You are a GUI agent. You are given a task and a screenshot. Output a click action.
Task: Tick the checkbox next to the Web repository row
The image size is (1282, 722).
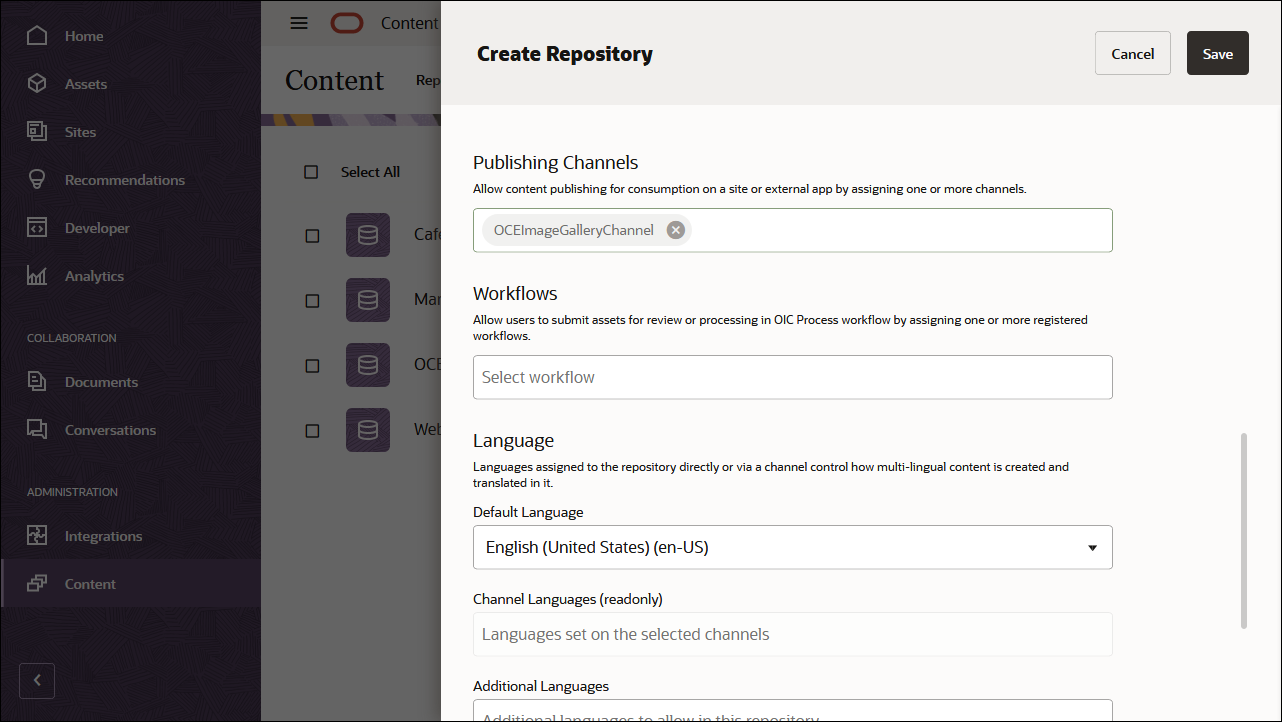[311, 430]
